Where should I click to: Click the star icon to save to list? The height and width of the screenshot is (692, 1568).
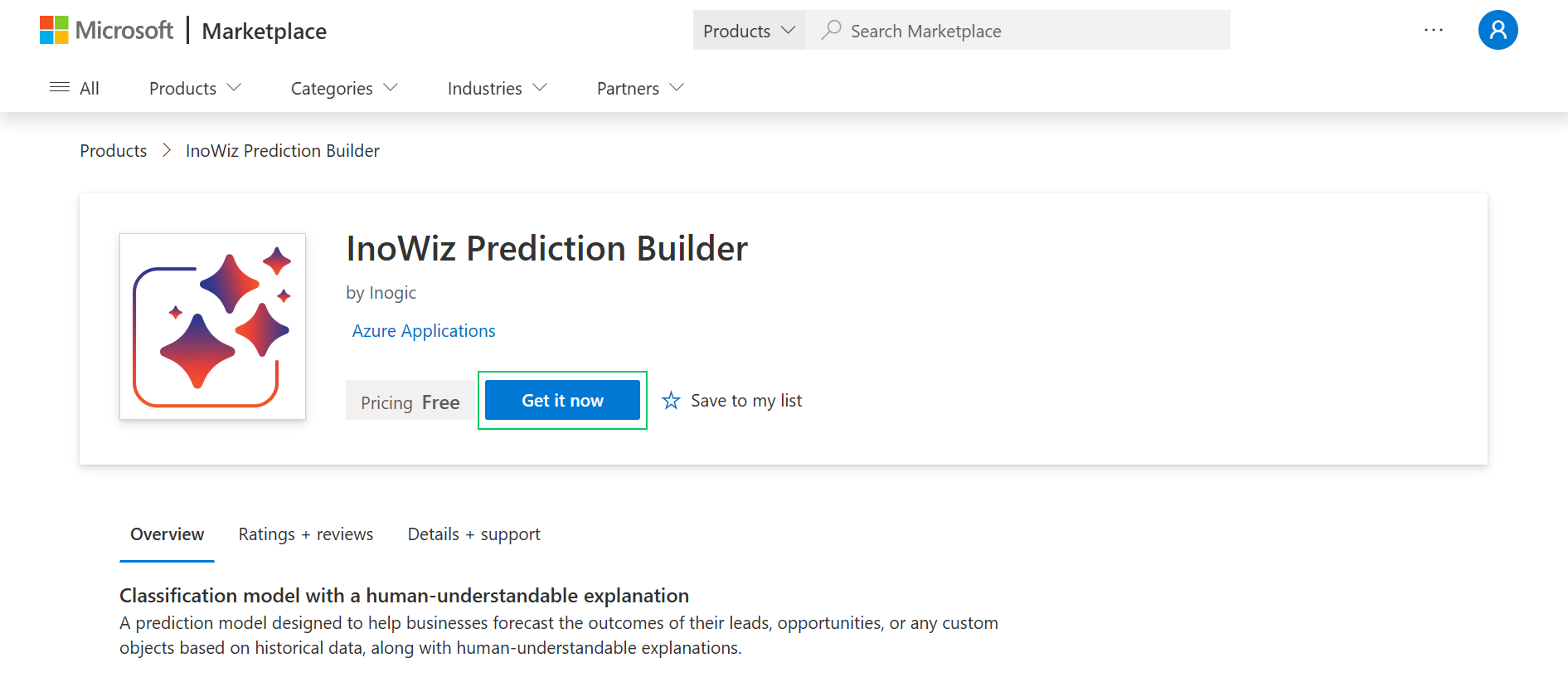[x=671, y=401]
